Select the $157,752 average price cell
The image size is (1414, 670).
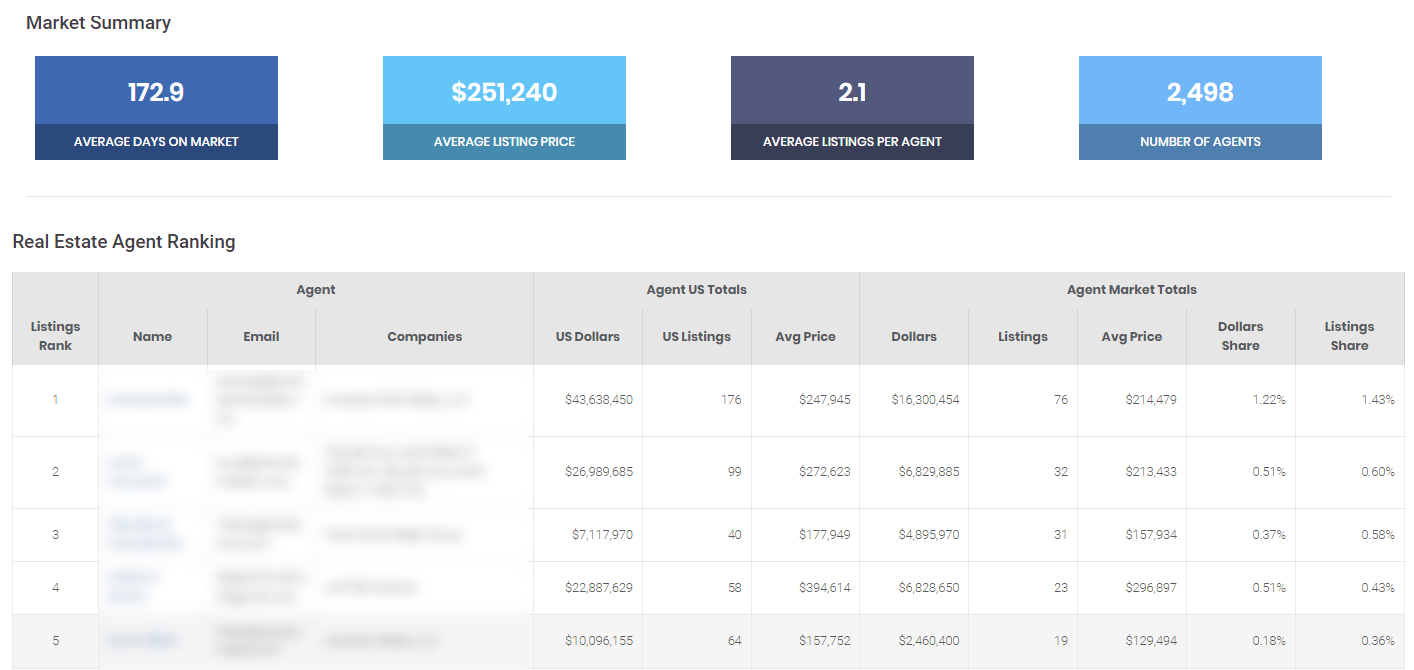pyautogui.click(x=805, y=641)
